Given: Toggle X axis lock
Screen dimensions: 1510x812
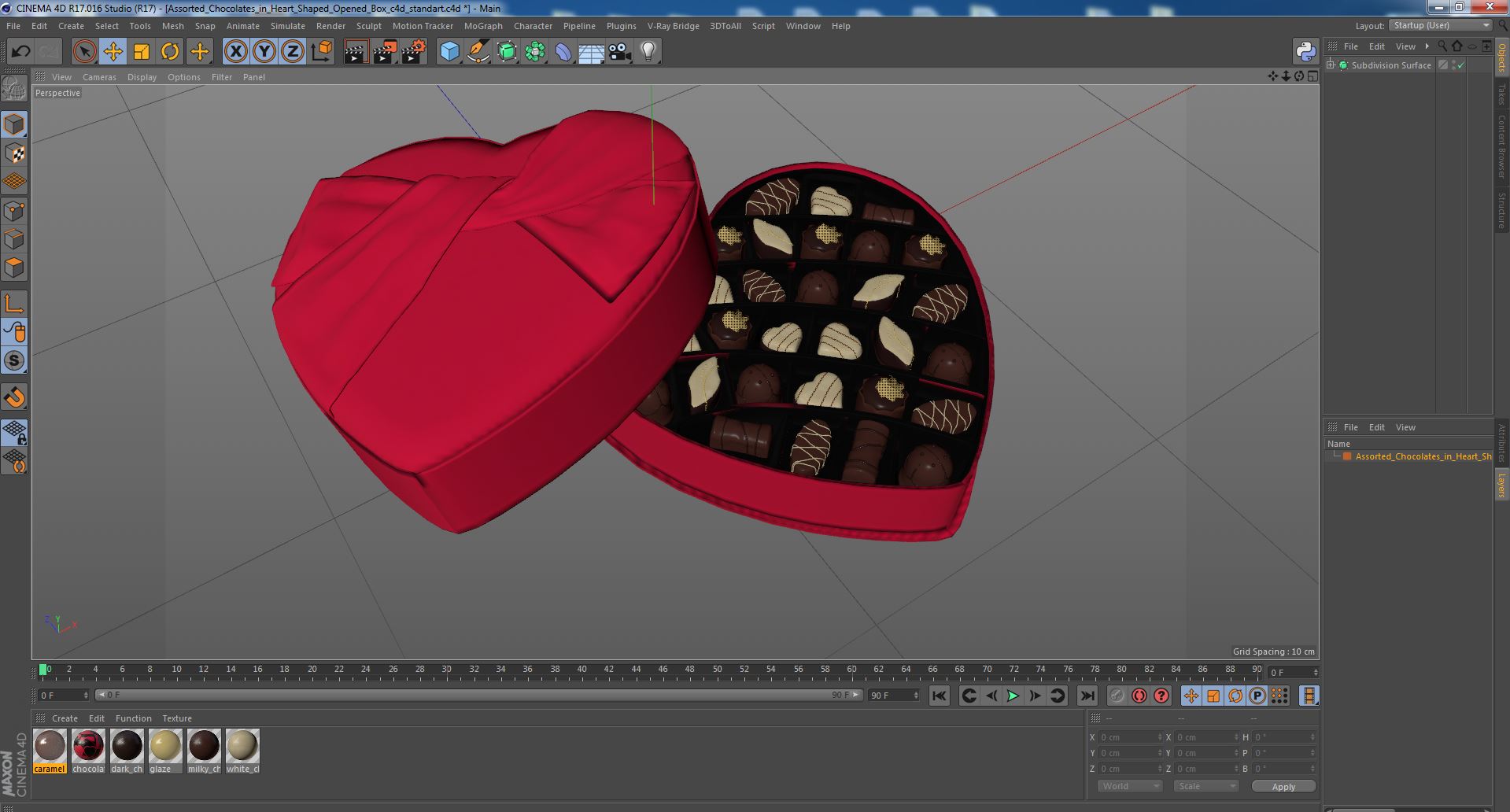Looking at the screenshot, I should [235, 52].
